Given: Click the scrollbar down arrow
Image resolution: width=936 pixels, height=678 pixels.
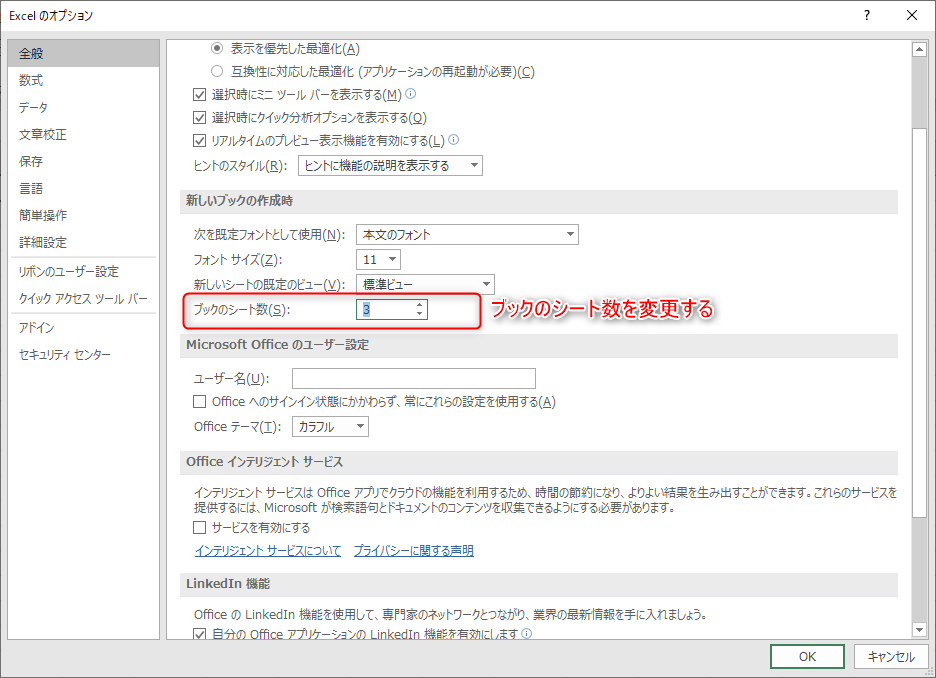Looking at the screenshot, I should 919,630.
